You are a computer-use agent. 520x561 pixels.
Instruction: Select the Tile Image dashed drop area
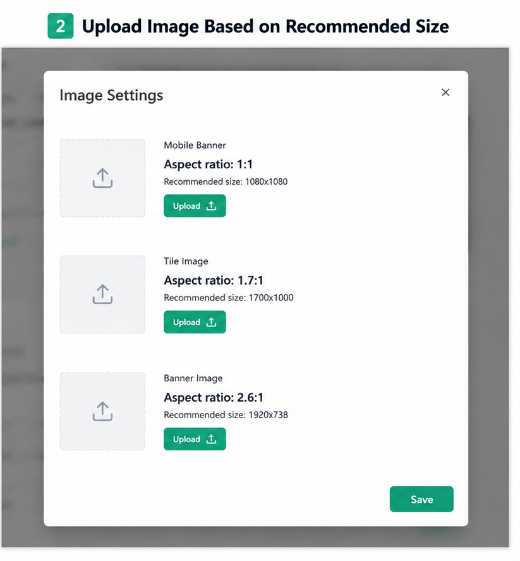[x=102, y=294]
